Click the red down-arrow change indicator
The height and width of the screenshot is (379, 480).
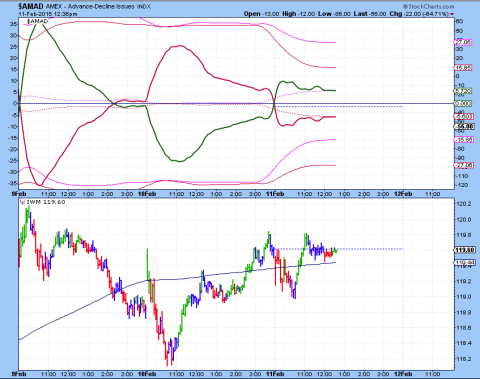pyautogui.click(x=452, y=14)
